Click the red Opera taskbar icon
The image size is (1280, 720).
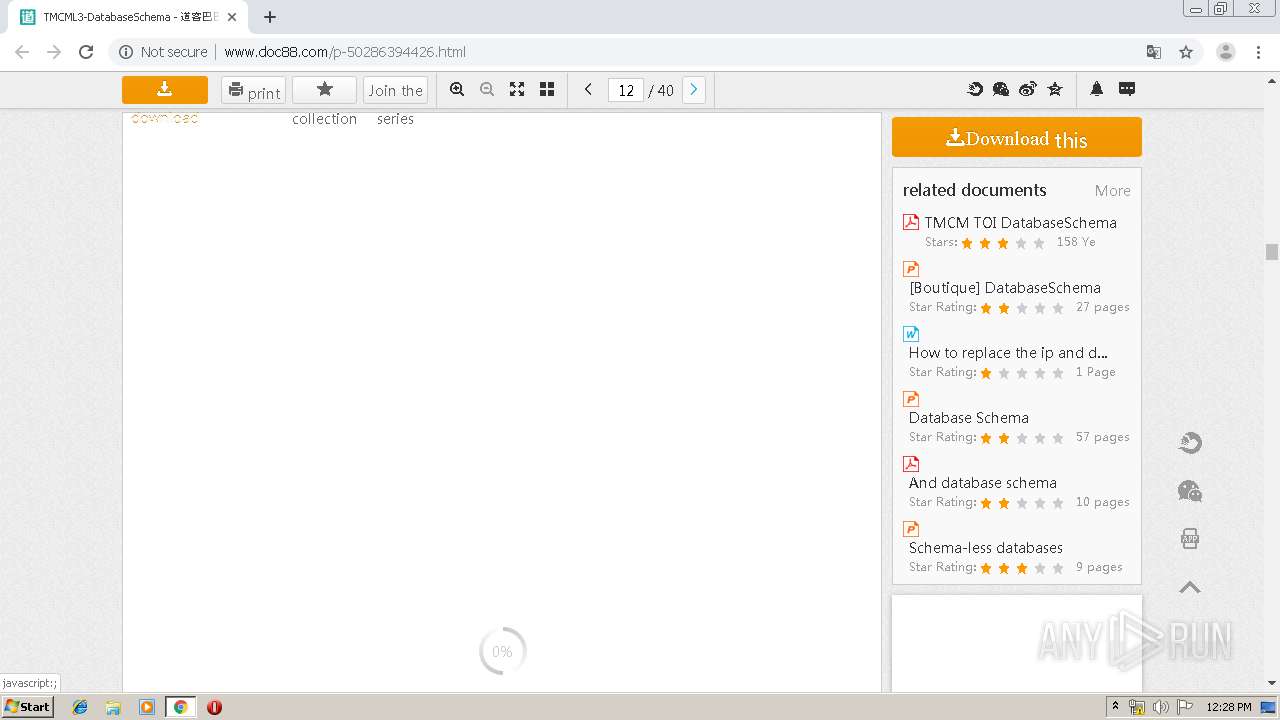[x=214, y=707]
